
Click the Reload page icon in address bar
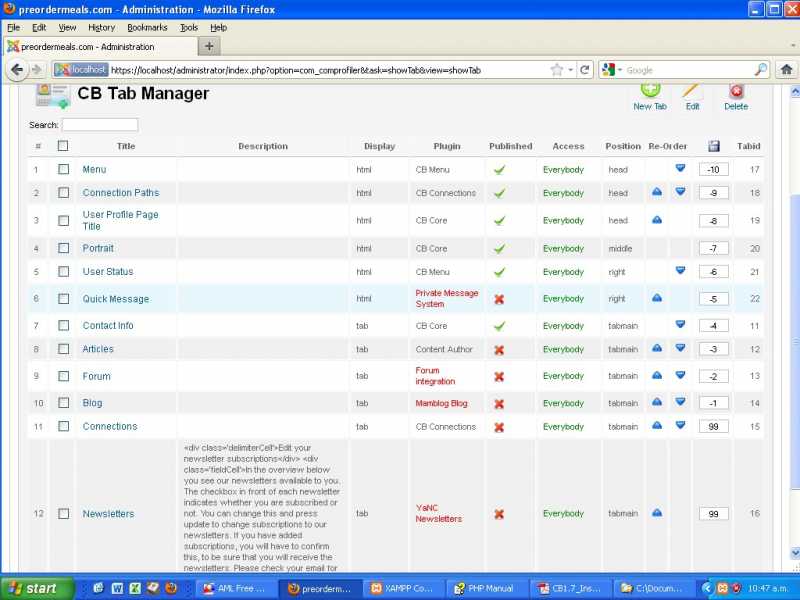tap(585, 69)
